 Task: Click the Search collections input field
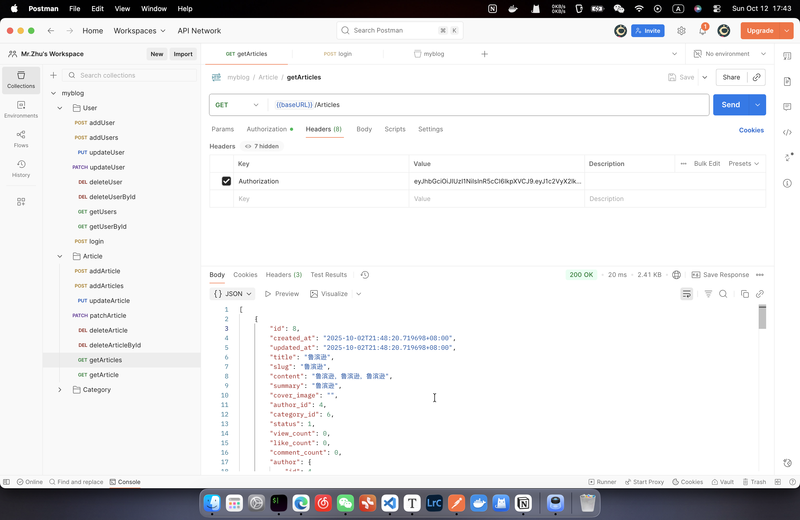pyautogui.click(x=130, y=75)
